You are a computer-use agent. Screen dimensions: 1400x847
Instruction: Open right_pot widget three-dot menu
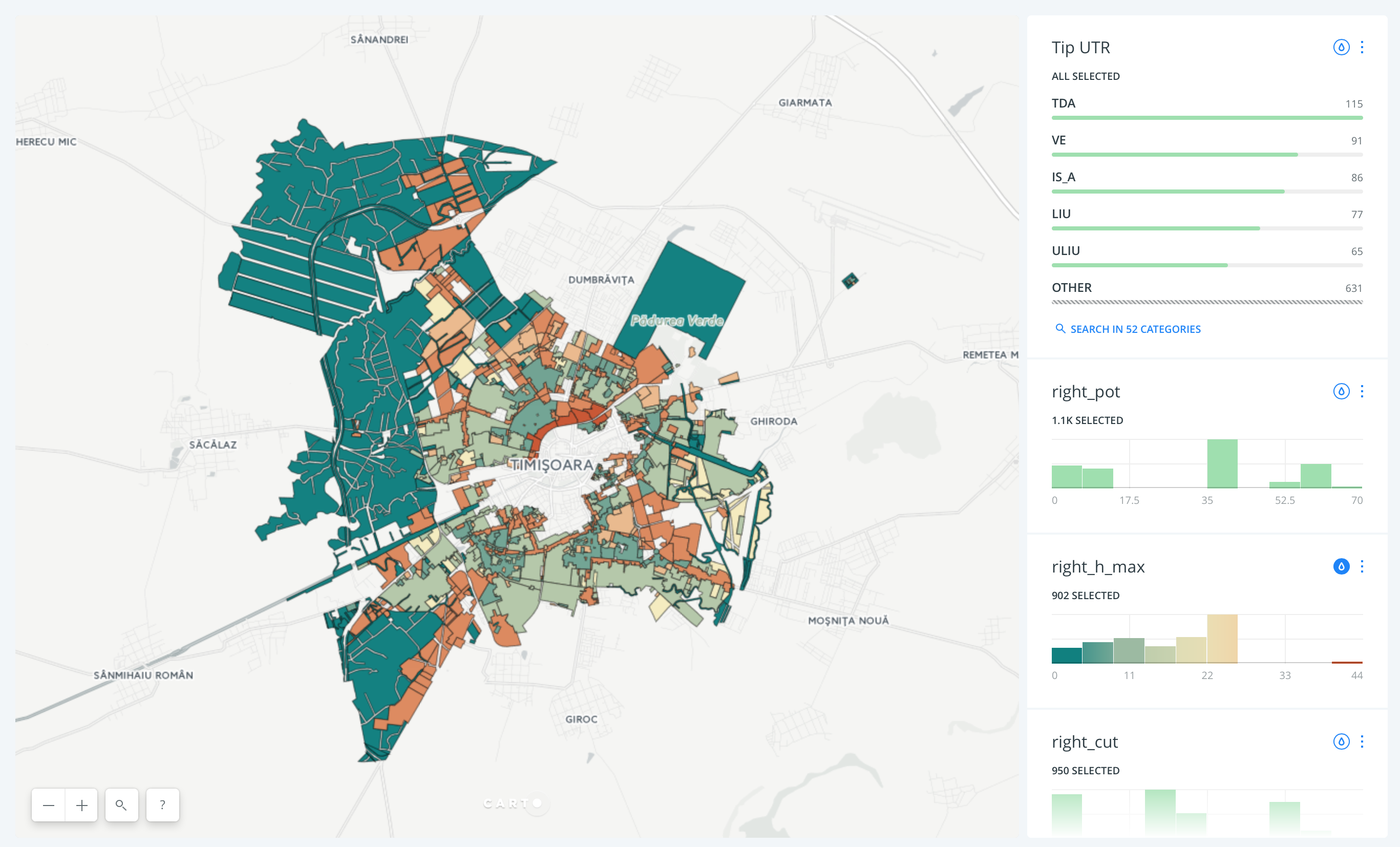click(x=1362, y=391)
